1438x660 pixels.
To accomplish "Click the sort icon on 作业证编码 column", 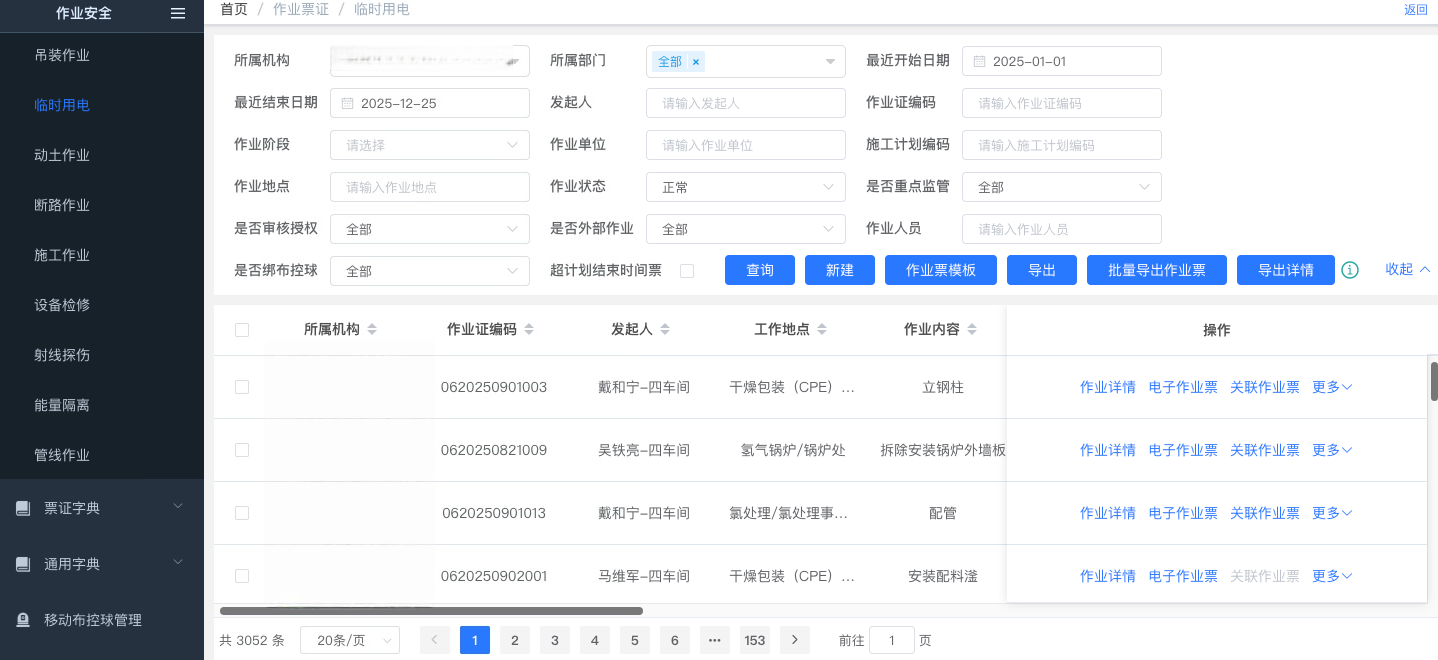I will (529, 330).
